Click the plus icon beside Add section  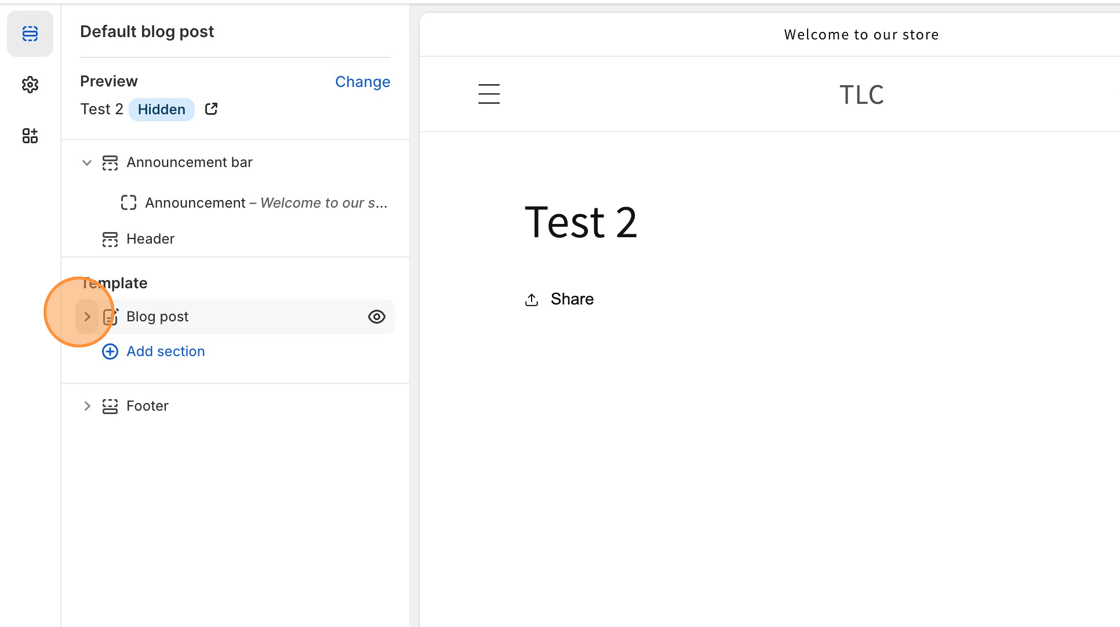110,352
